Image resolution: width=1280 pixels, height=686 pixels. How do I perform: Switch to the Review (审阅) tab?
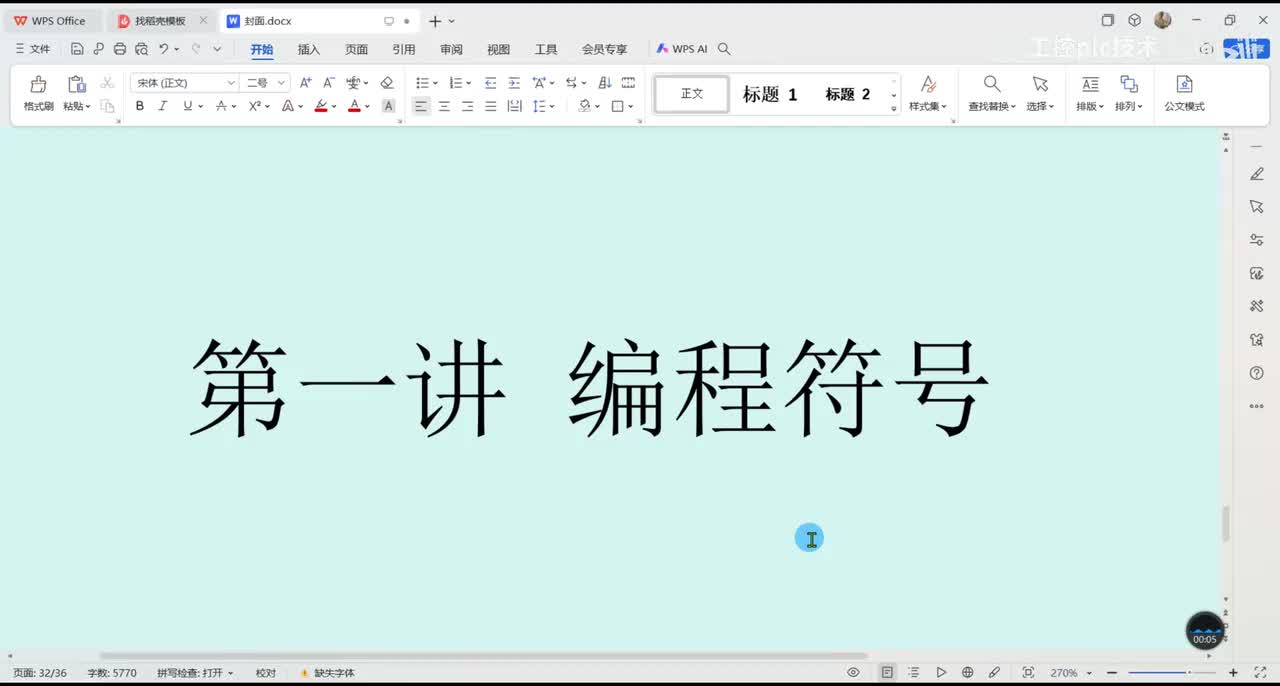[451, 49]
